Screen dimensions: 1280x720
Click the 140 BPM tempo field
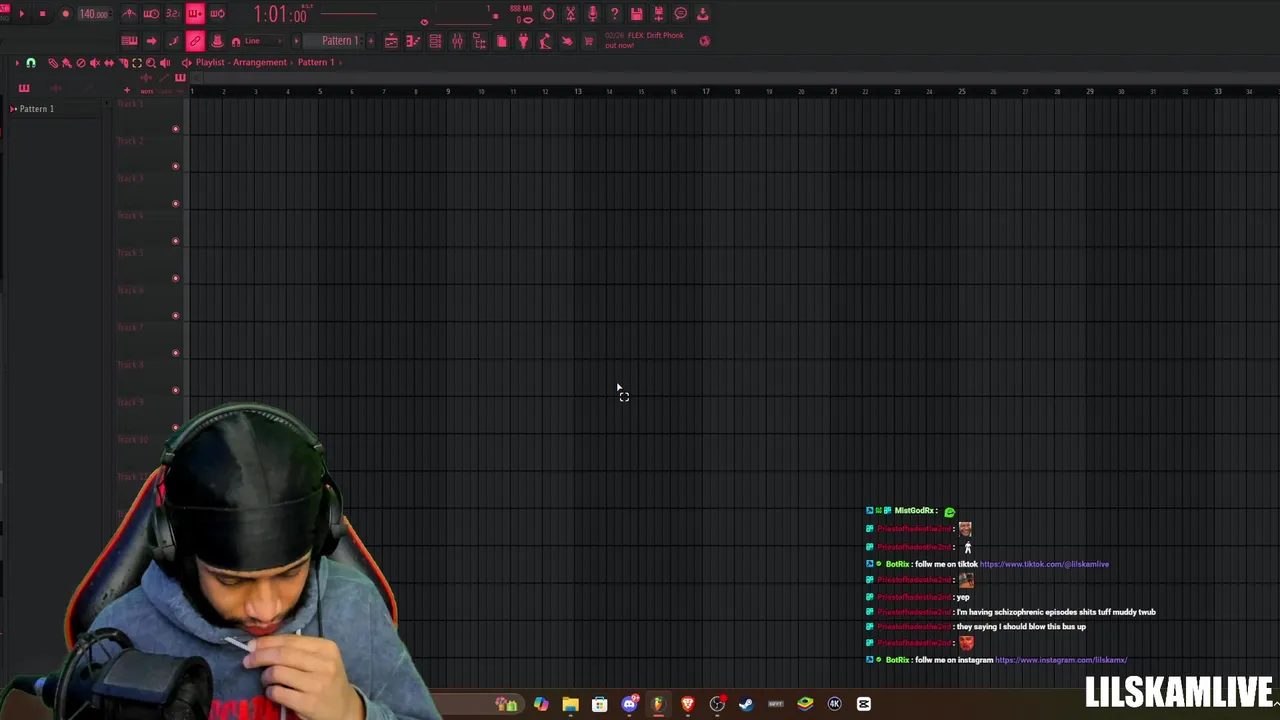coord(93,14)
